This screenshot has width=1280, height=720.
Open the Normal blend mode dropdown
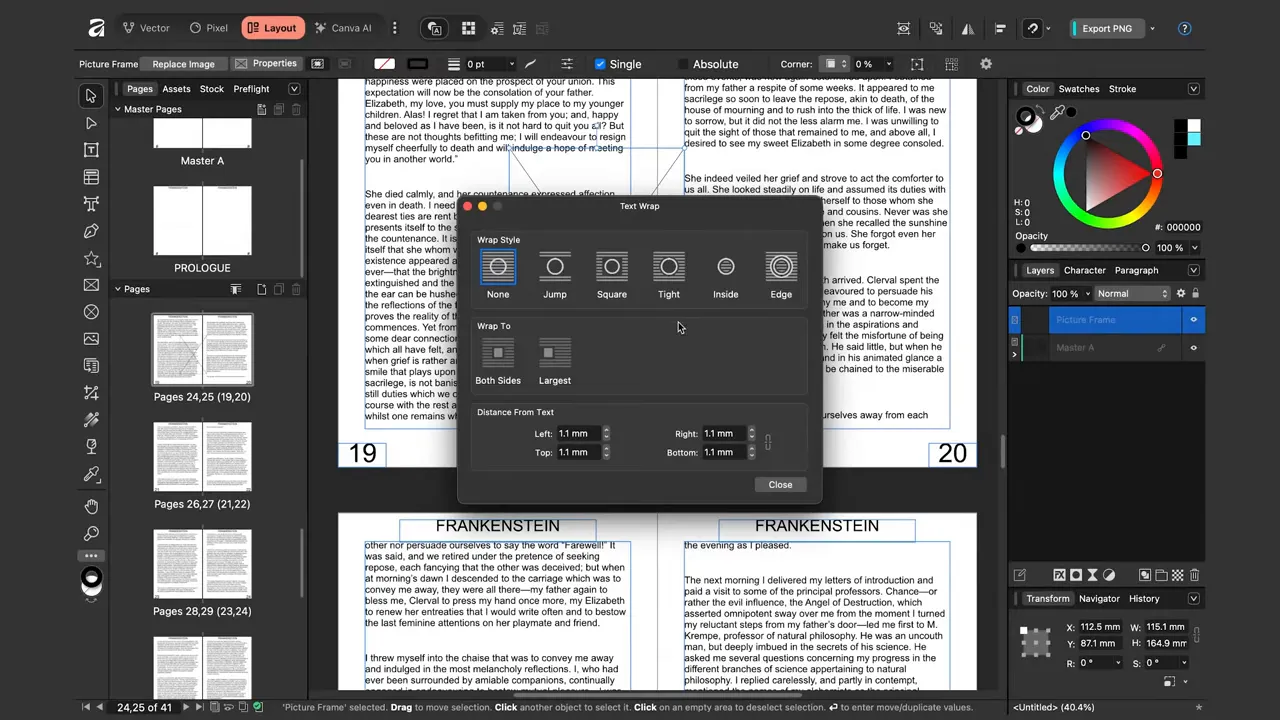[1133, 294]
